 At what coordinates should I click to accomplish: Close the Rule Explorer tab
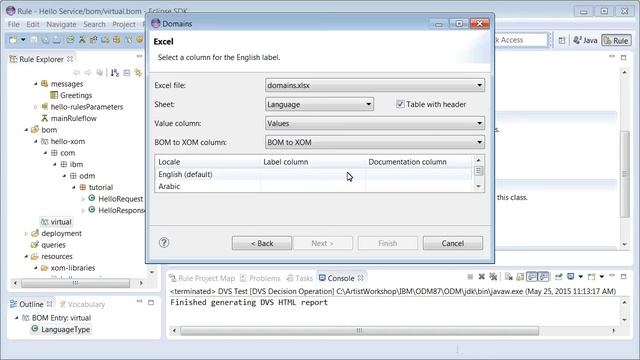pos(70,59)
